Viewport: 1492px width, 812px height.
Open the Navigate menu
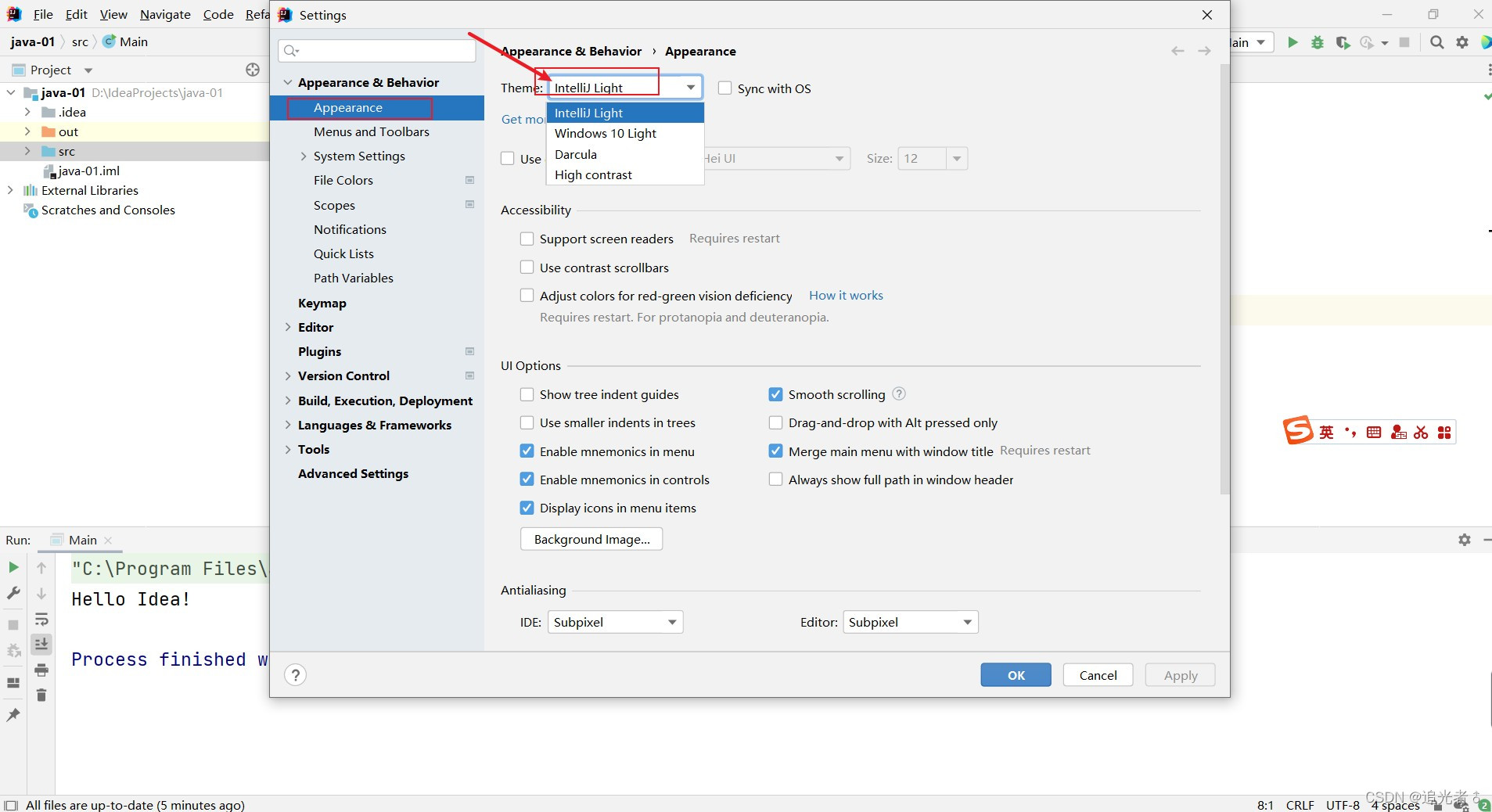pyautogui.click(x=165, y=14)
